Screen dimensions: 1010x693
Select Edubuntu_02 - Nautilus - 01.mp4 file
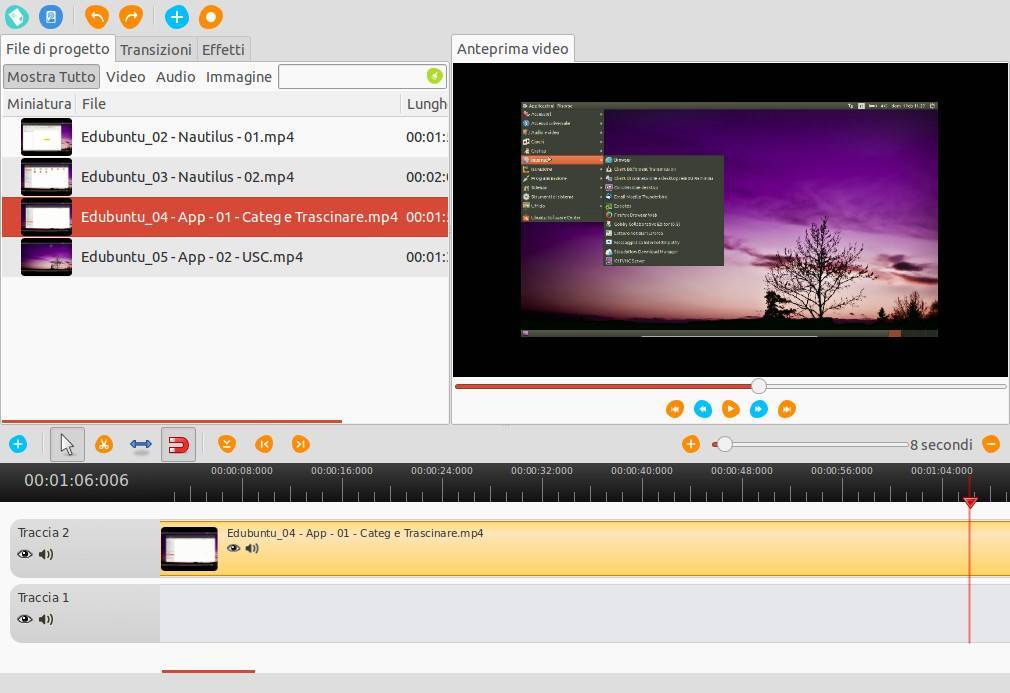click(x=225, y=137)
